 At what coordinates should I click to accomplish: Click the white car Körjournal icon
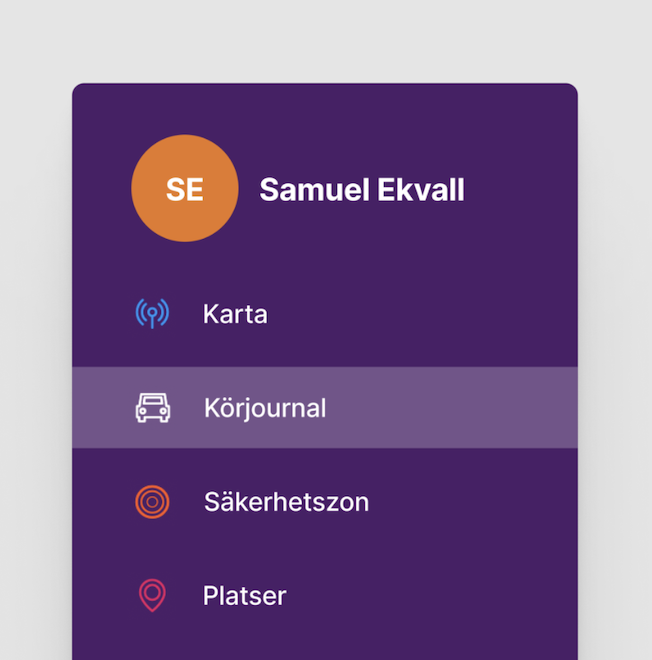(x=153, y=408)
